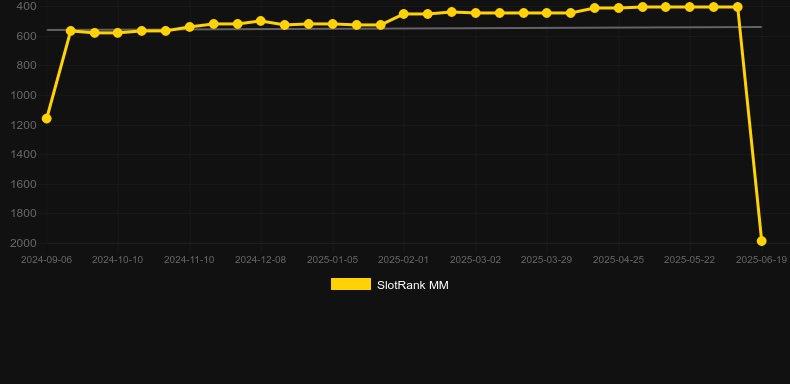Toggle the SlotRank MM legend label
Image resolution: width=790 pixels, height=384 pixels.
point(413,285)
